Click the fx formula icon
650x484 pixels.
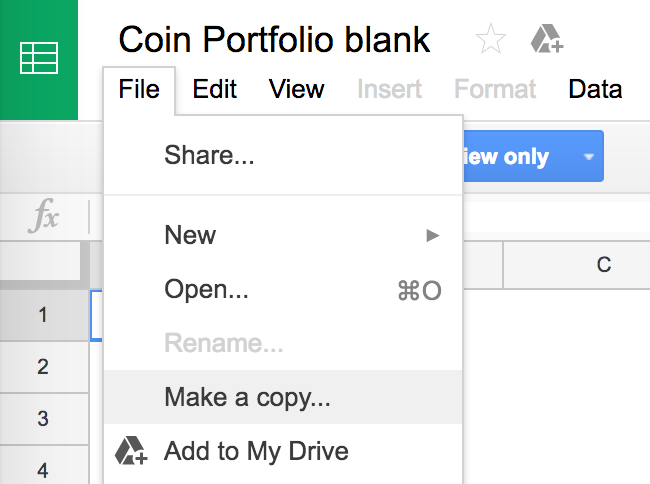coord(44,215)
